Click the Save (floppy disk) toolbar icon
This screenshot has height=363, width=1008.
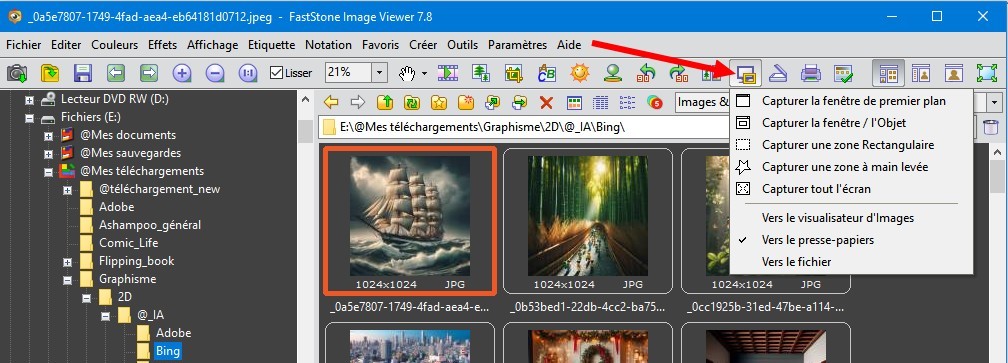(82, 73)
